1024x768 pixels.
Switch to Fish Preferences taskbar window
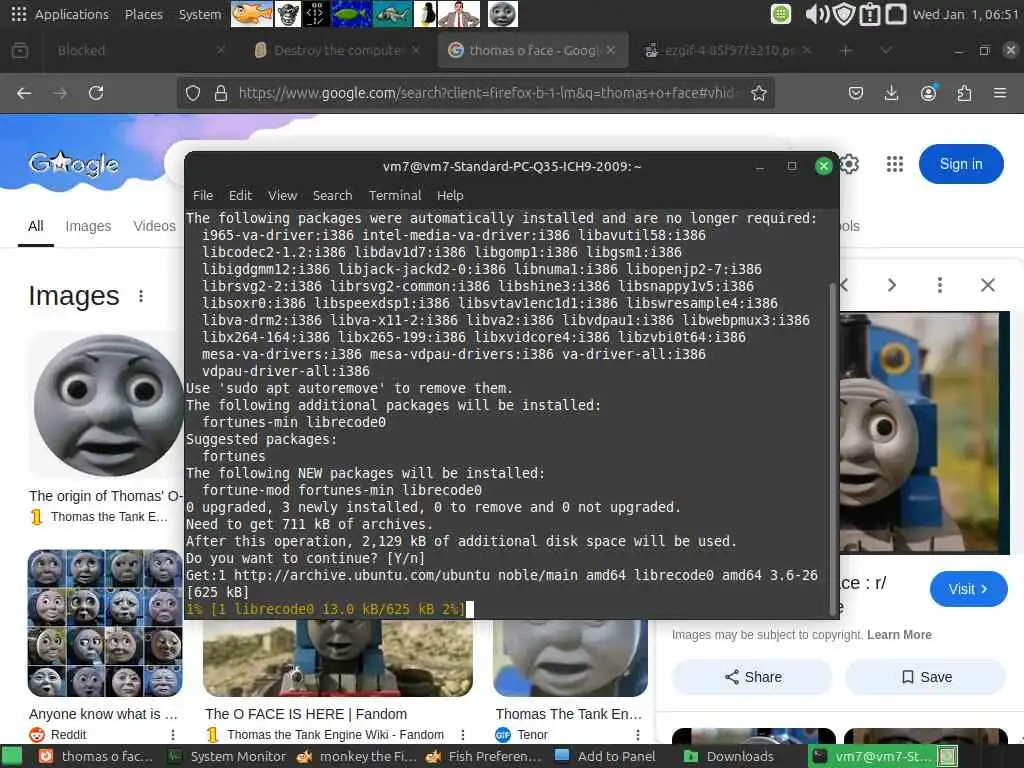point(484,756)
